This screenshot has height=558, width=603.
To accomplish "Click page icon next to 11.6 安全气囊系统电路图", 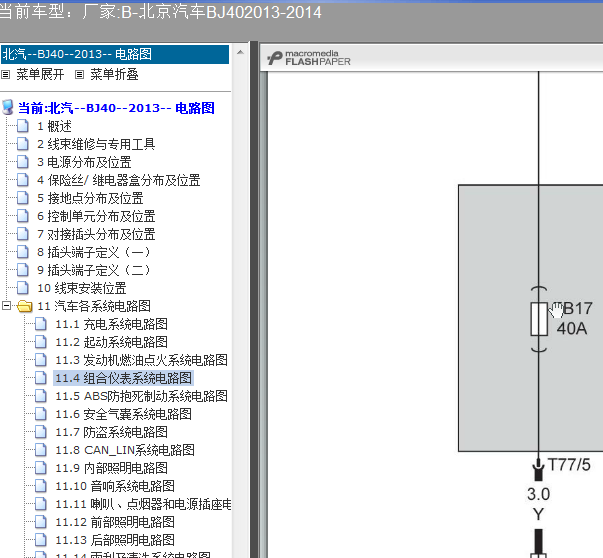I will [41, 414].
